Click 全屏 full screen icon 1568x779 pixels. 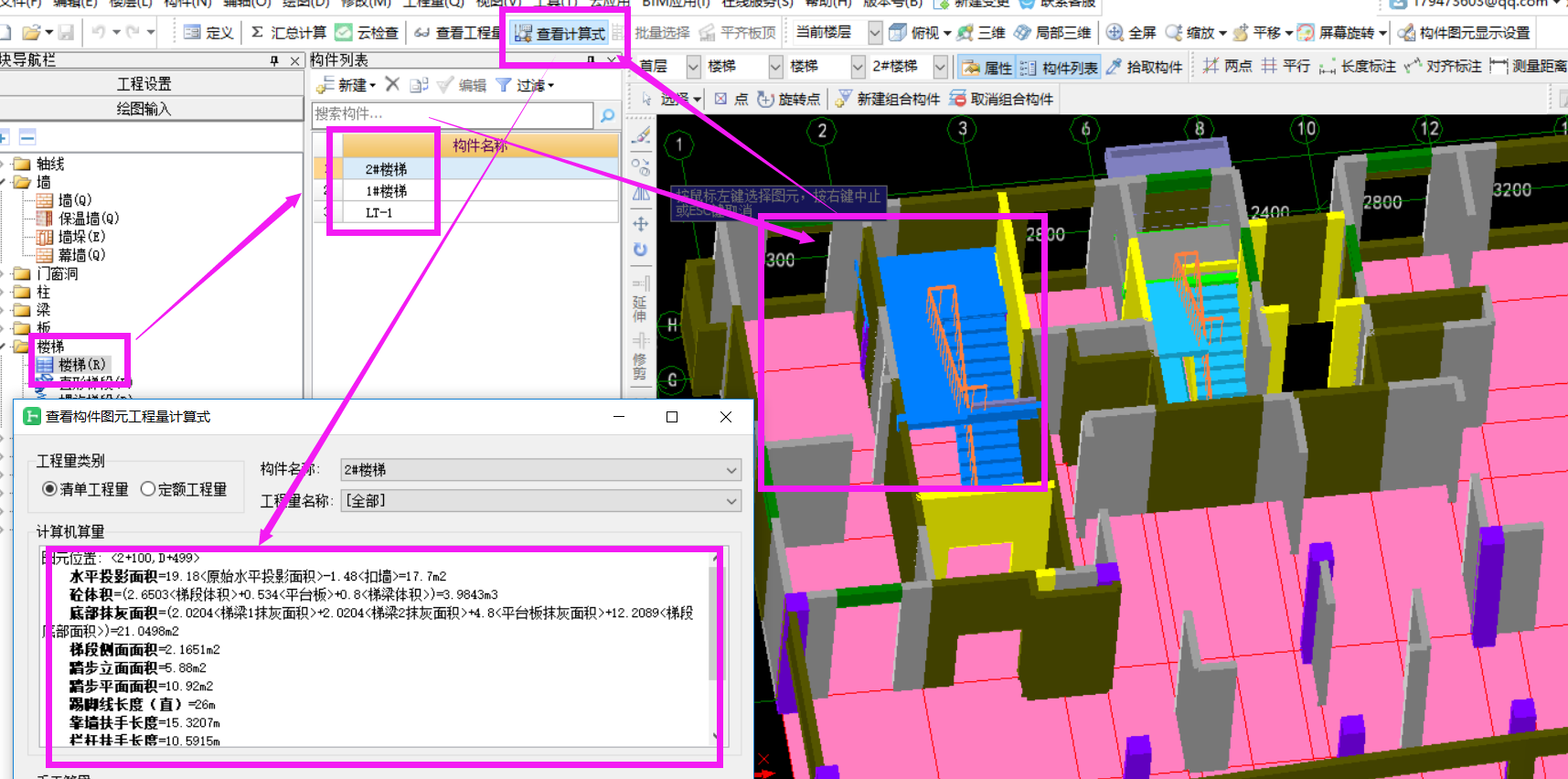(x=1131, y=33)
